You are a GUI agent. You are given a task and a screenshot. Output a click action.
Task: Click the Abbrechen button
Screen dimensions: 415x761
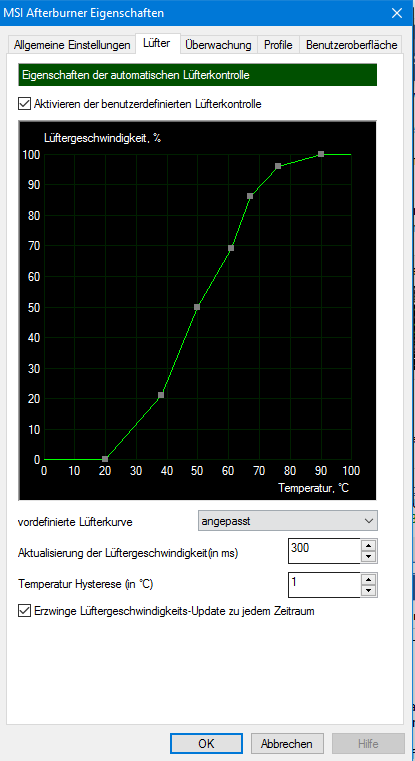(x=287, y=744)
